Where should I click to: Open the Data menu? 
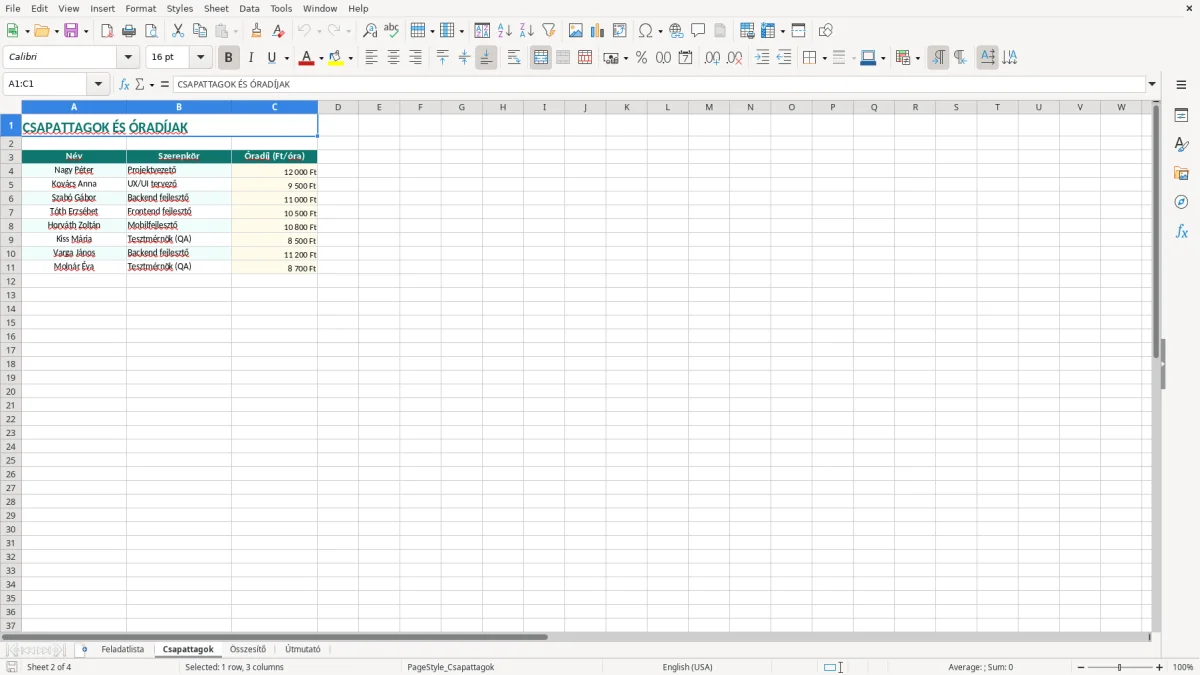[x=249, y=8]
